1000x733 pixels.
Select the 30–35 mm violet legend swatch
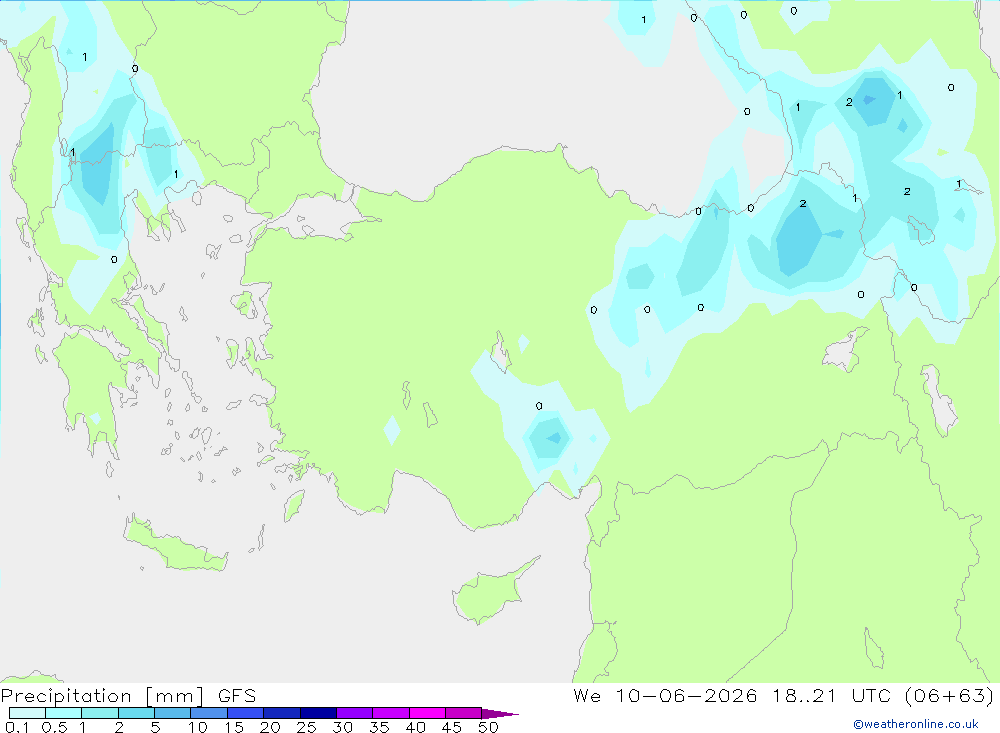354,713
